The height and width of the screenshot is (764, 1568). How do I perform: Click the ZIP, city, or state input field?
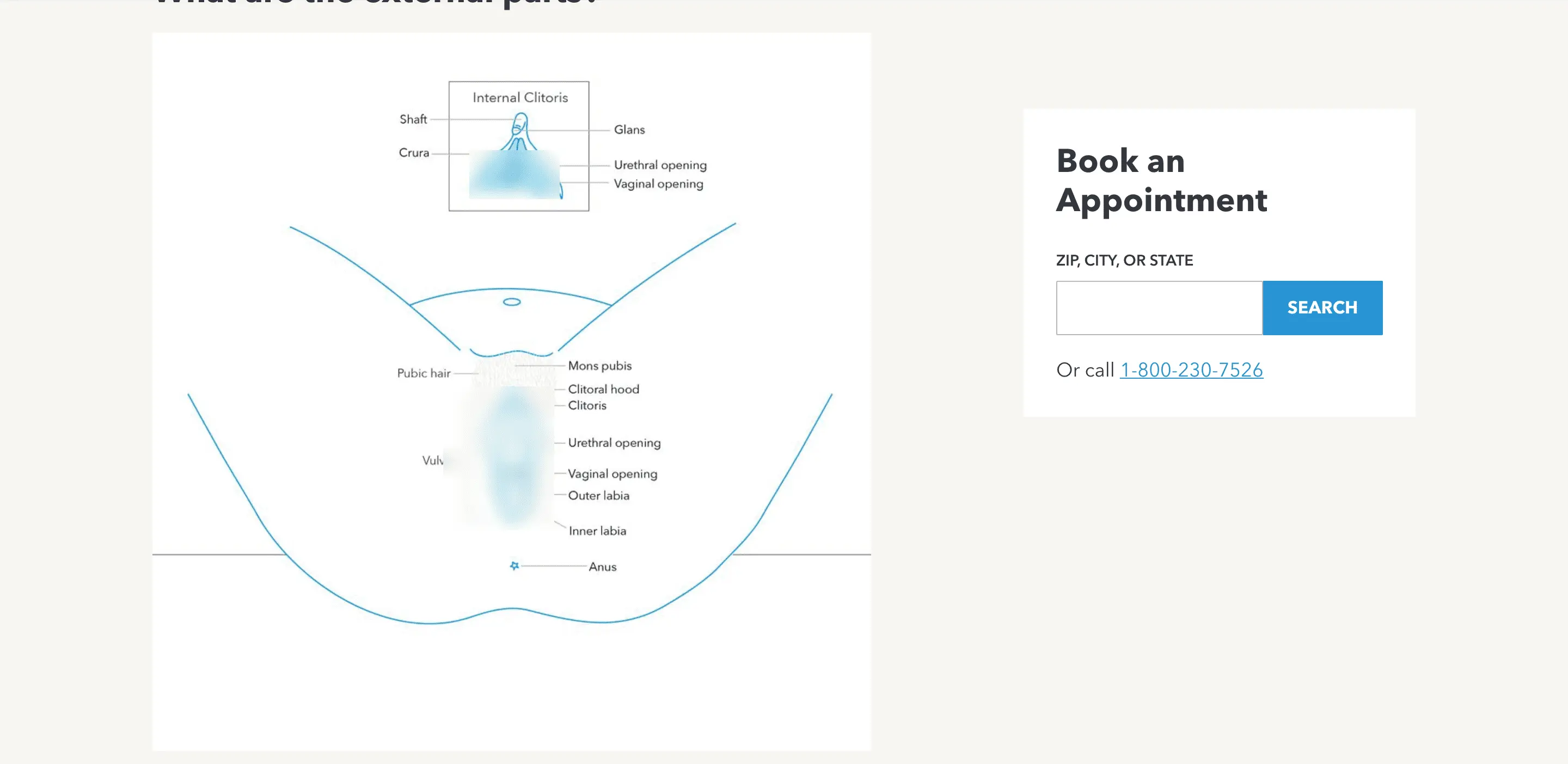1159,307
